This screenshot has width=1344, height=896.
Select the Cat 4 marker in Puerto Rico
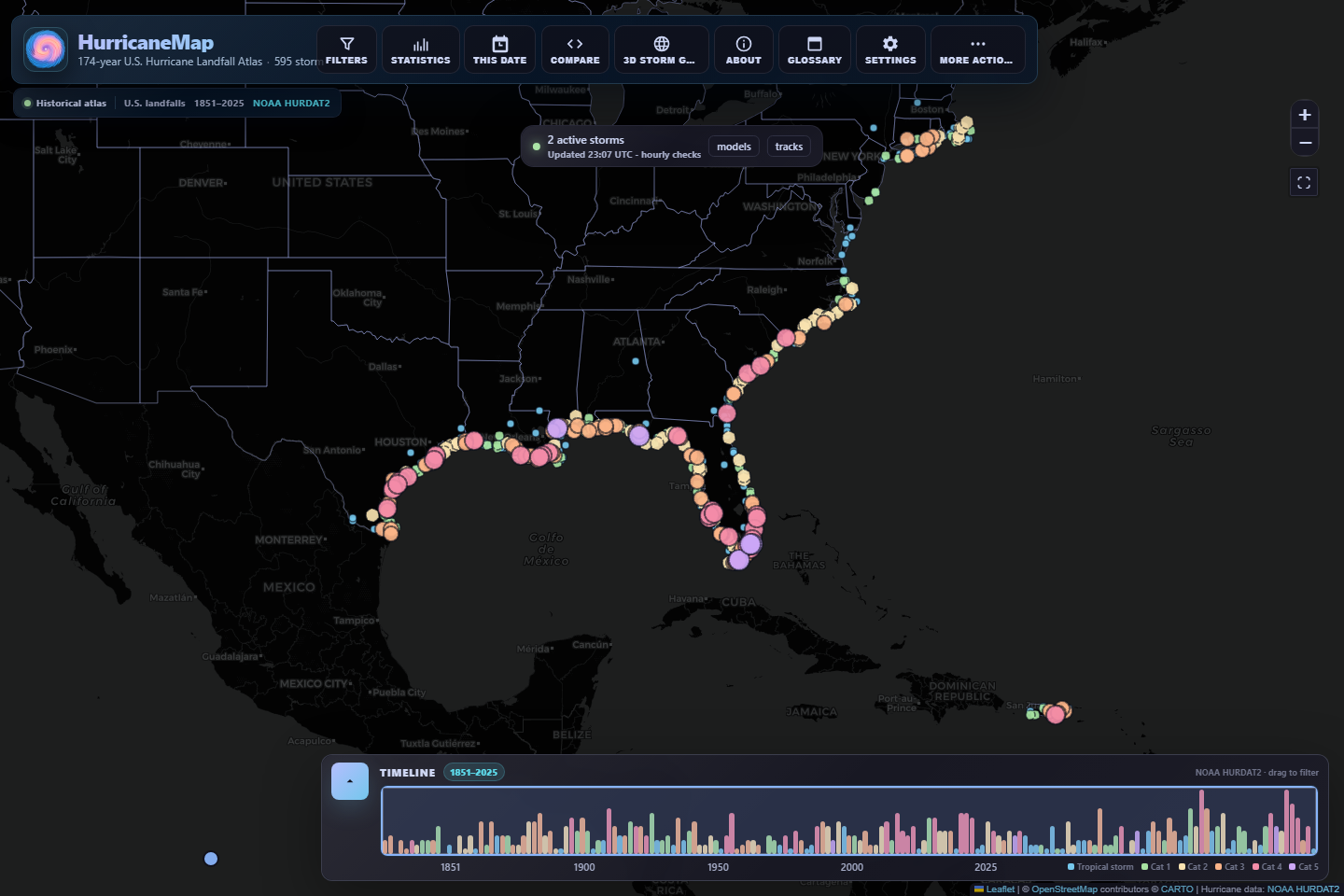tap(1056, 714)
